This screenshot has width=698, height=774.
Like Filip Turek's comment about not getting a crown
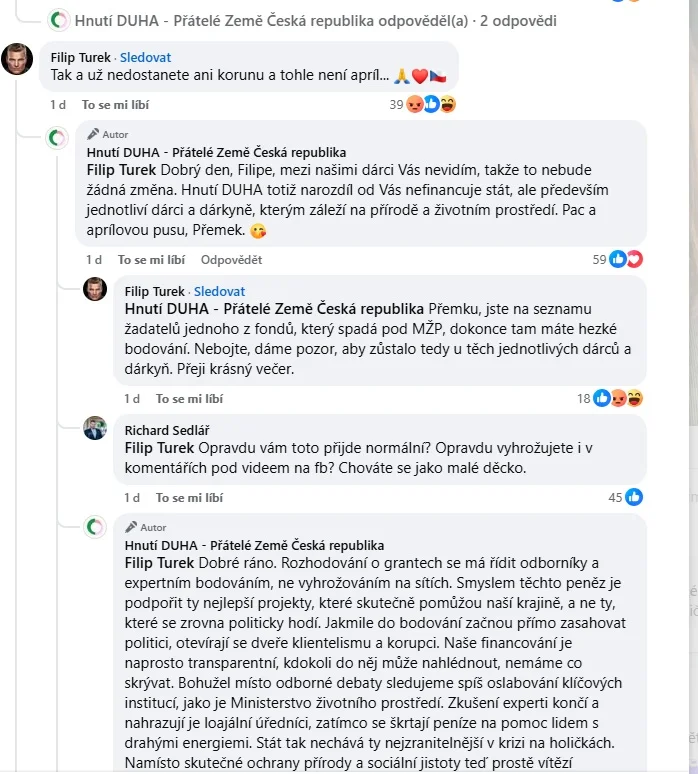(x=111, y=104)
